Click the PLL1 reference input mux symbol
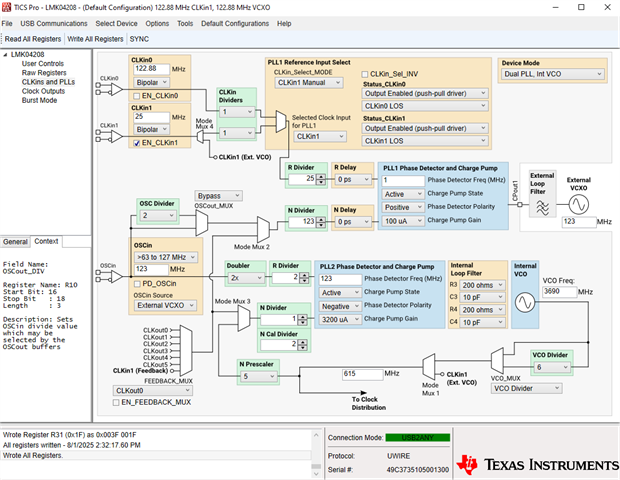The height and width of the screenshot is (480, 620). [x=281, y=121]
